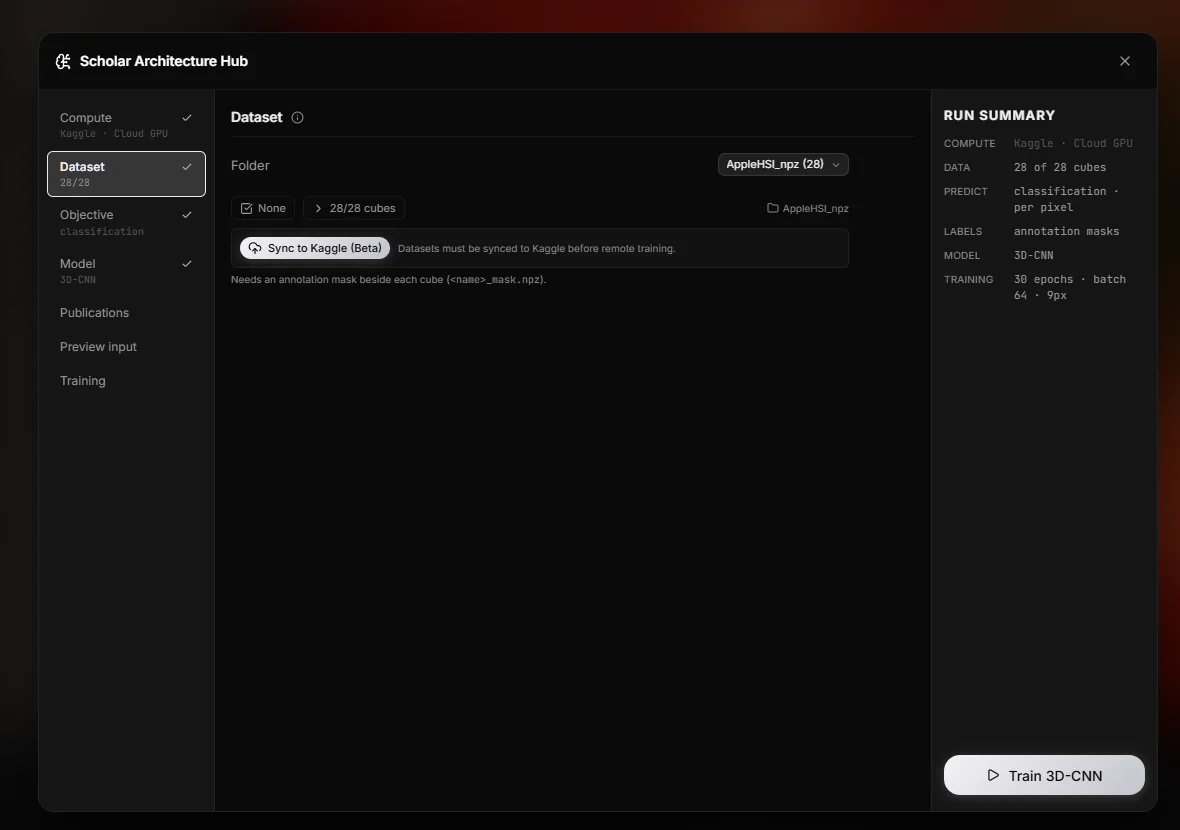Click the checkmark beside Compute step
1180x830 pixels.
[x=187, y=117]
